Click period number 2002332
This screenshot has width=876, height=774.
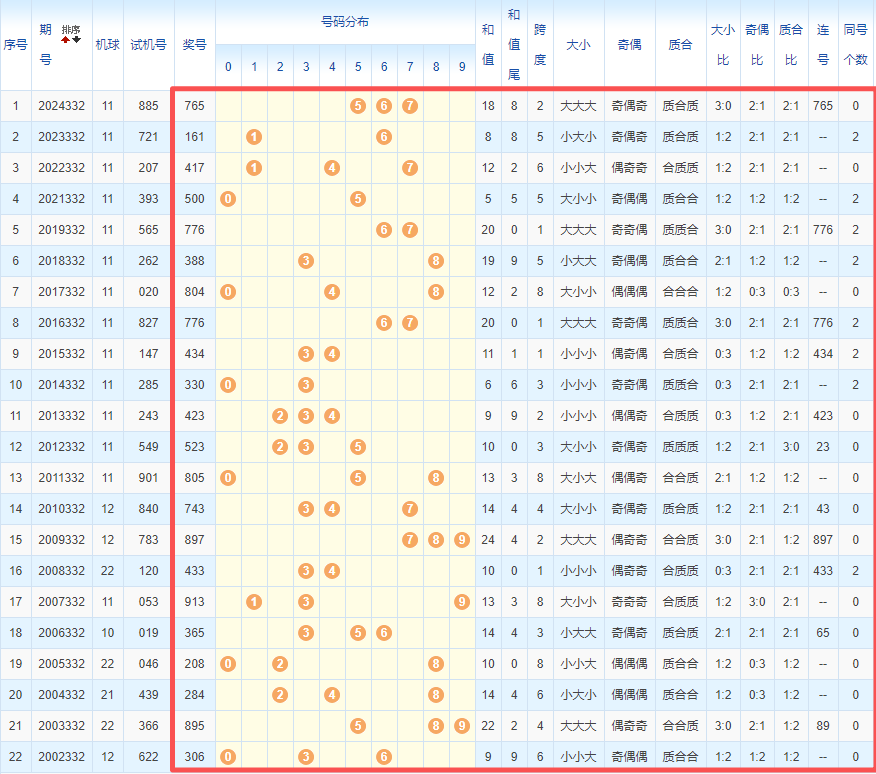coord(62,757)
